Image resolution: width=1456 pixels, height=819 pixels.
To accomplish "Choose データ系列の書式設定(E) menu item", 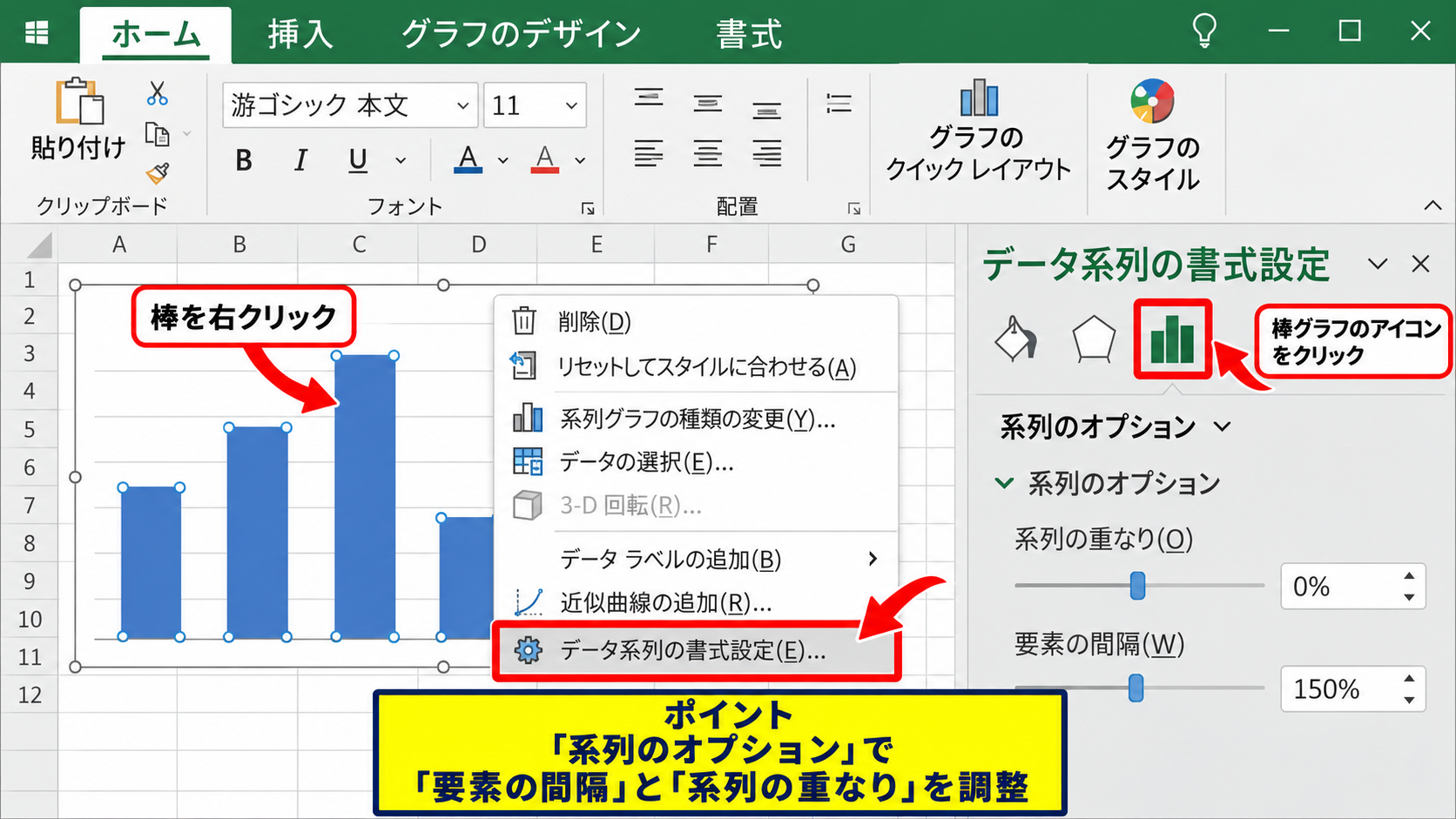I will coord(696,650).
